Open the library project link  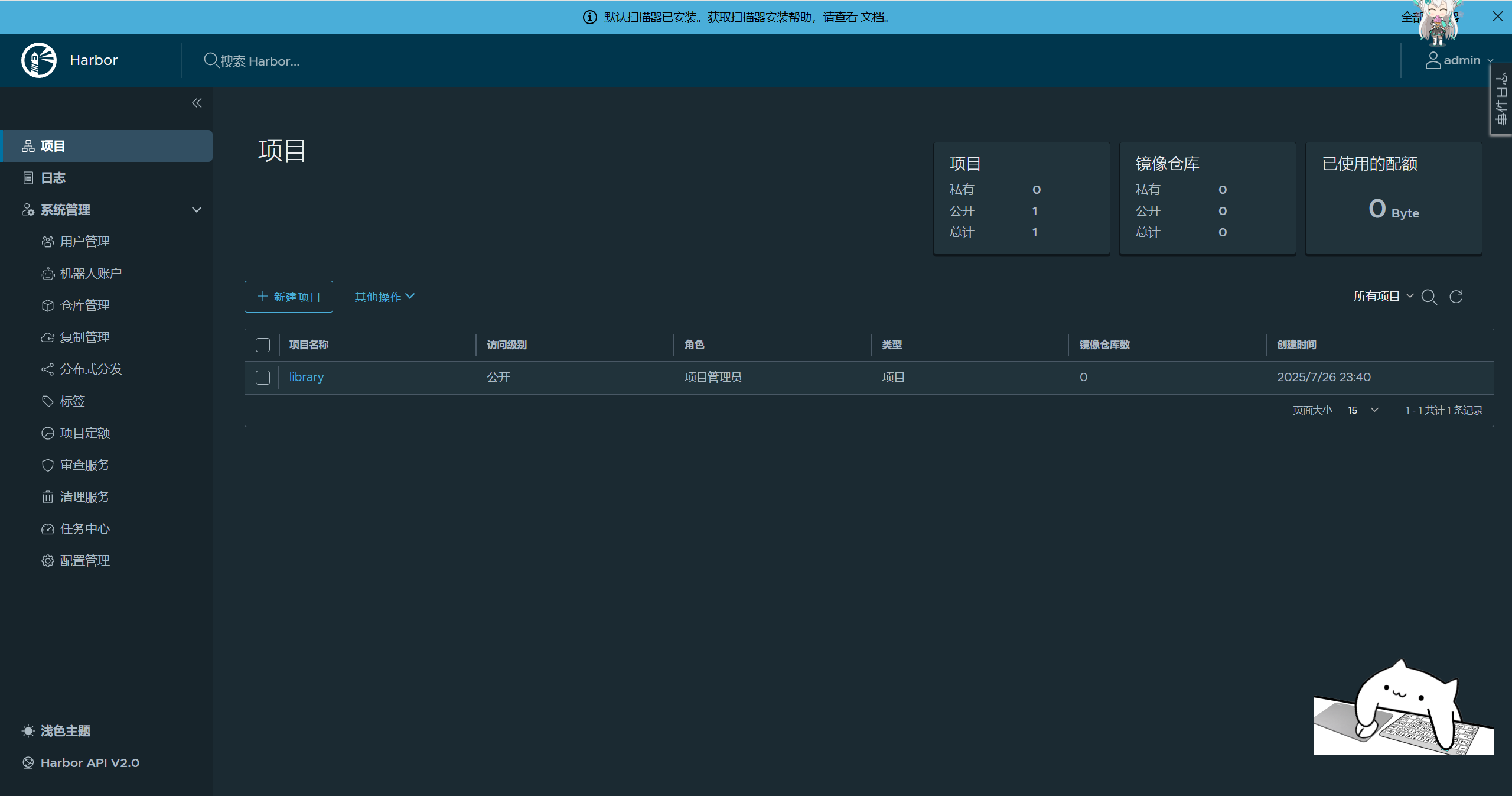click(307, 377)
